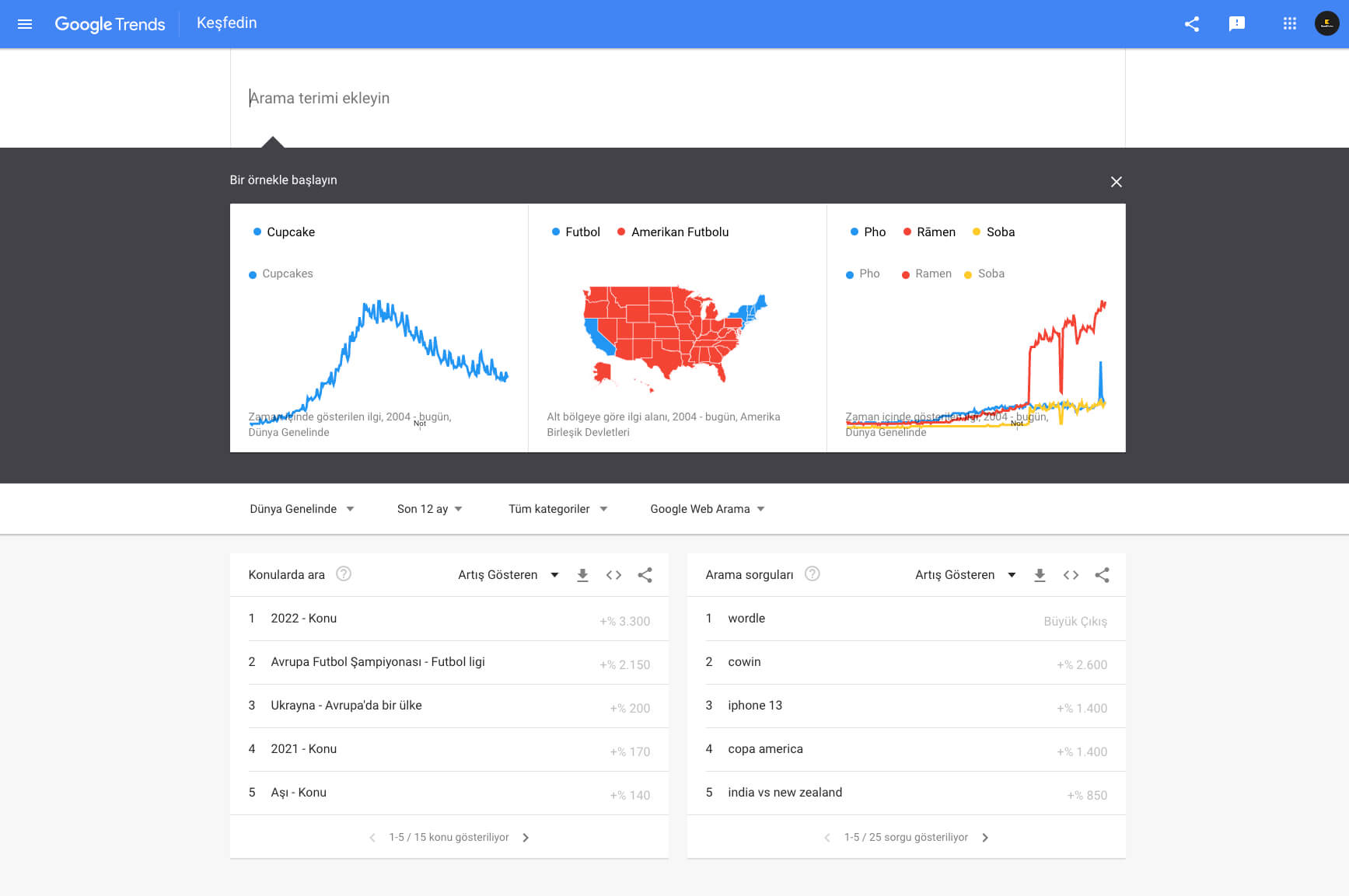
Task: Open the Cupcake example chart card
Action: (x=379, y=328)
